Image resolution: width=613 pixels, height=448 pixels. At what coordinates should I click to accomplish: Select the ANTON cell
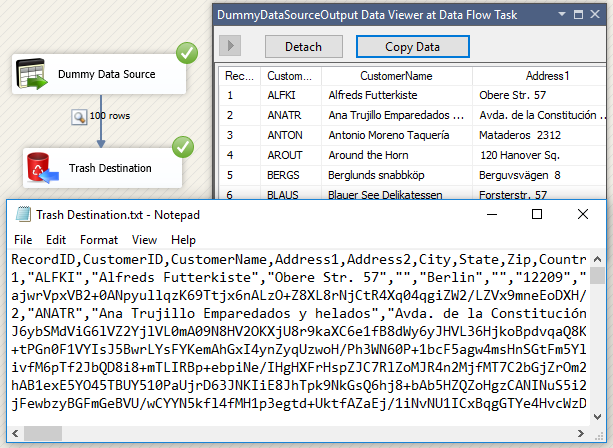point(290,135)
